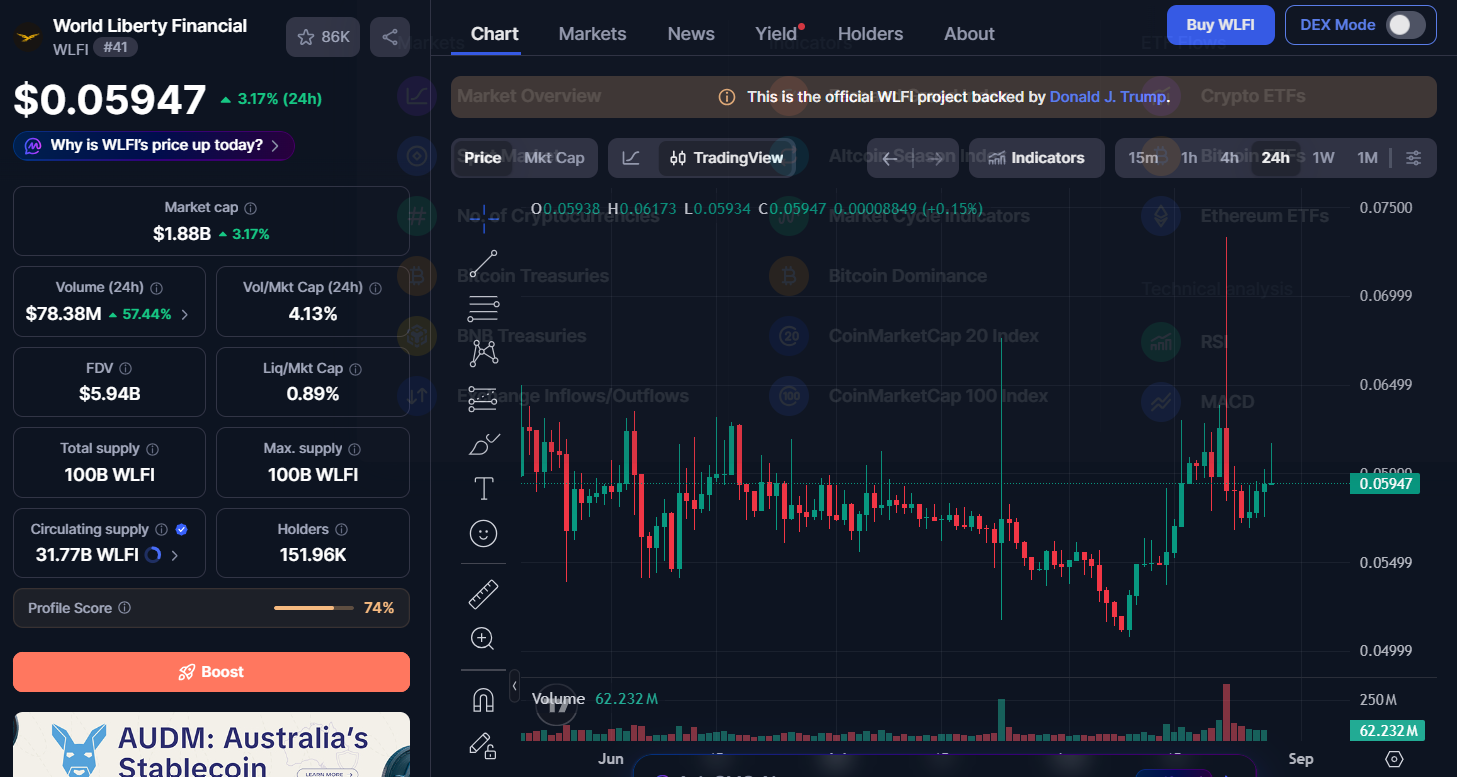
Task: Set chart interval to 15m
Action: click(x=1143, y=158)
